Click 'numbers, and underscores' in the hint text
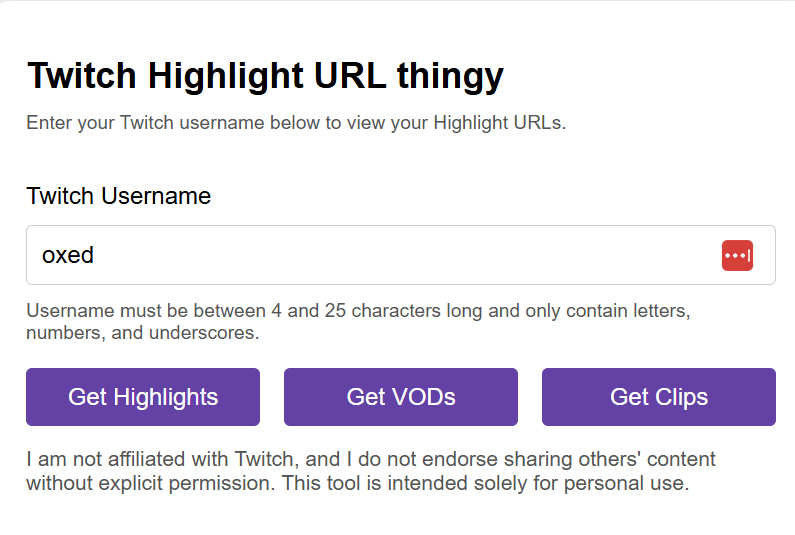The width and height of the screenshot is (795, 535). click(143, 333)
